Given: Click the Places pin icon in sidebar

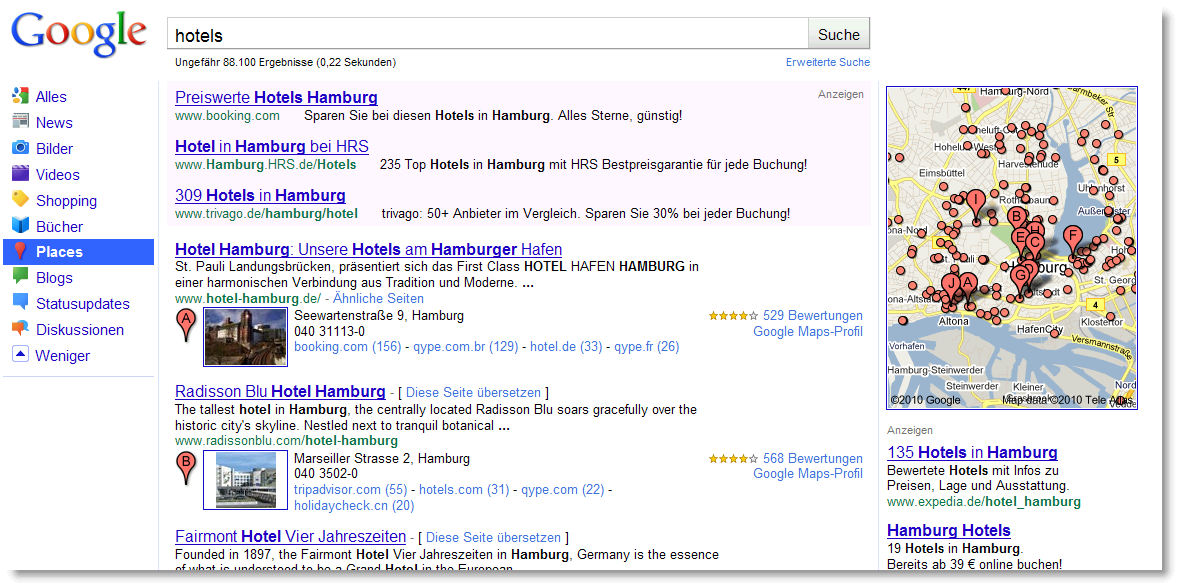Looking at the screenshot, I should tap(20, 252).
